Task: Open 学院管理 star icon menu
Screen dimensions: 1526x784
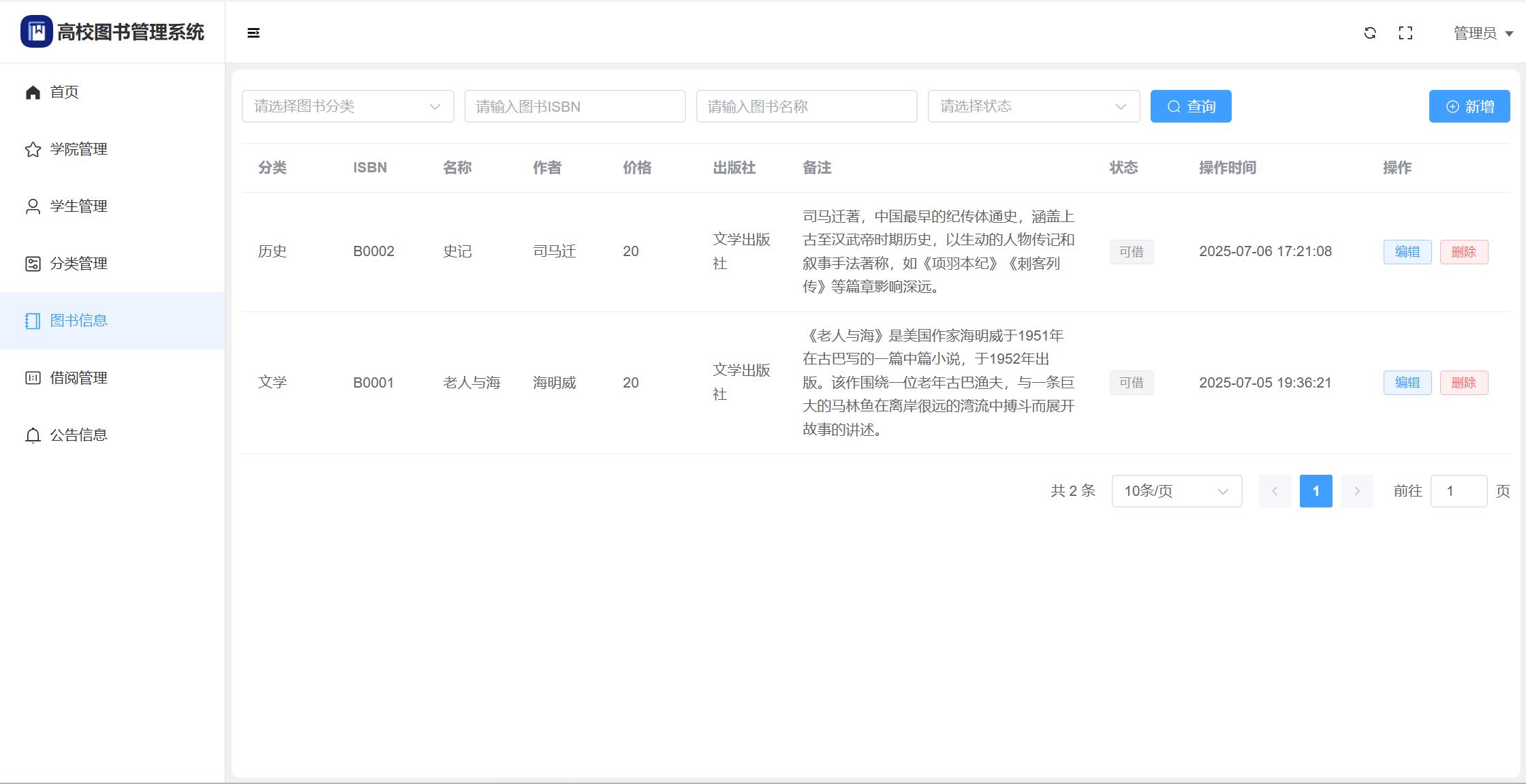Action: point(33,149)
